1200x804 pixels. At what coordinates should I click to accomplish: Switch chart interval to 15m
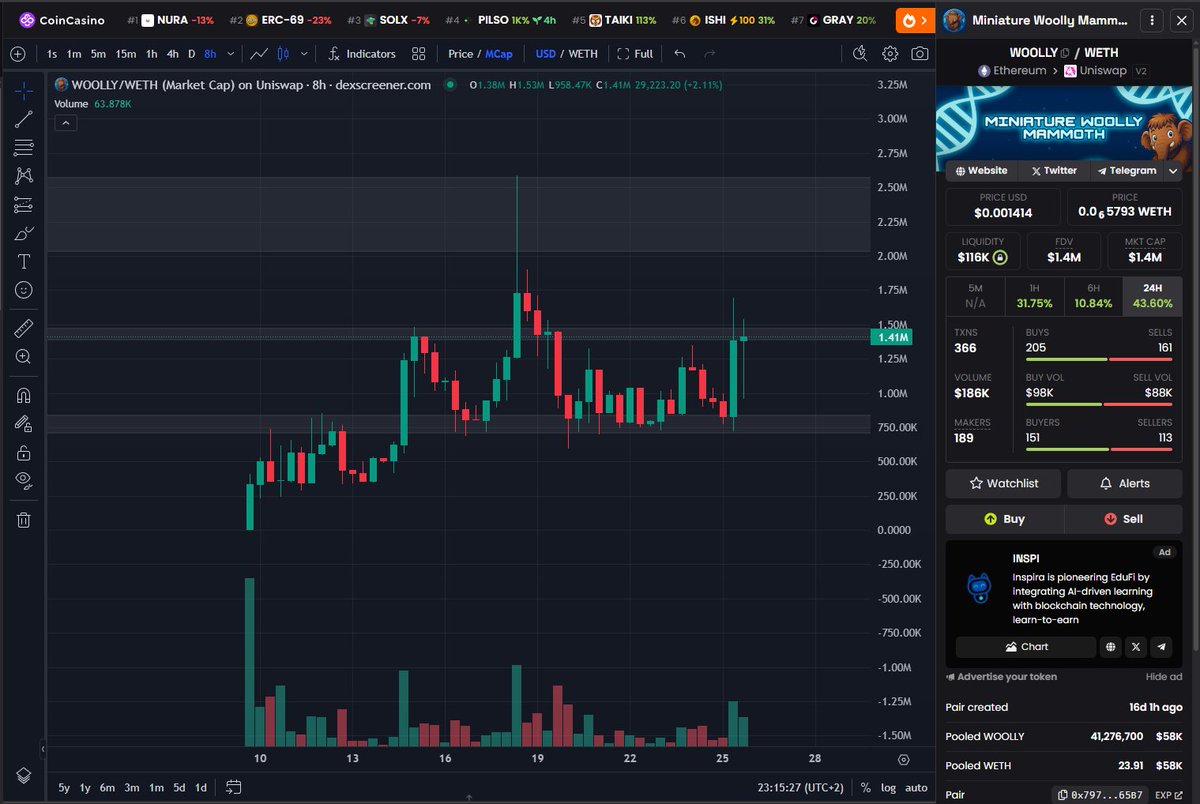[x=125, y=54]
